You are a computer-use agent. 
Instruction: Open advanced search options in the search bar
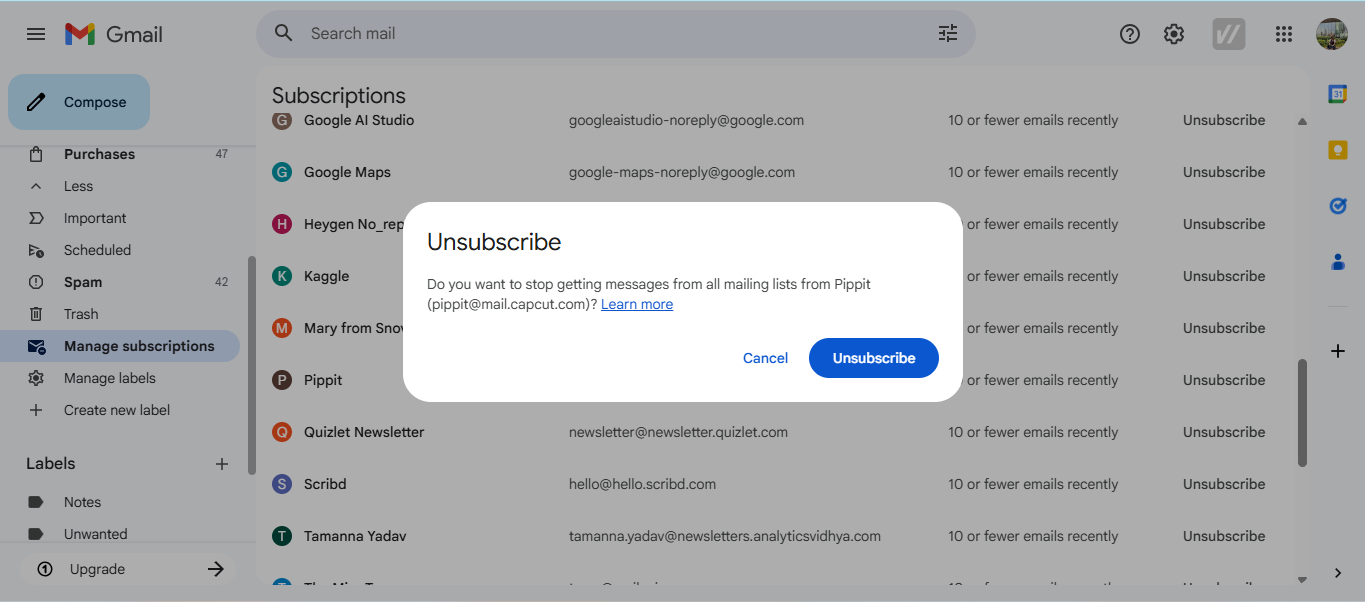[947, 33]
